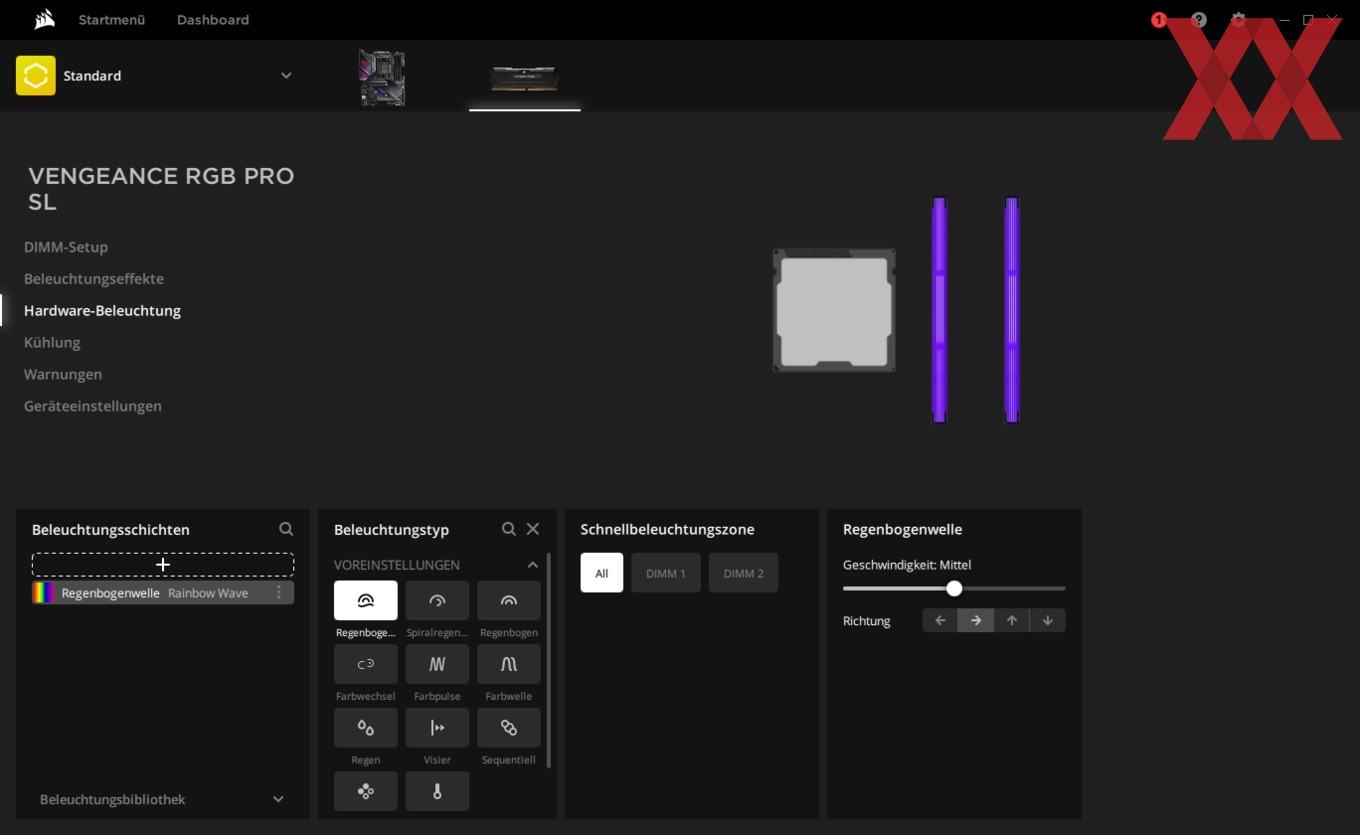
Task: Open the Startmenü tab
Action: pyautogui.click(x=112, y=20)
